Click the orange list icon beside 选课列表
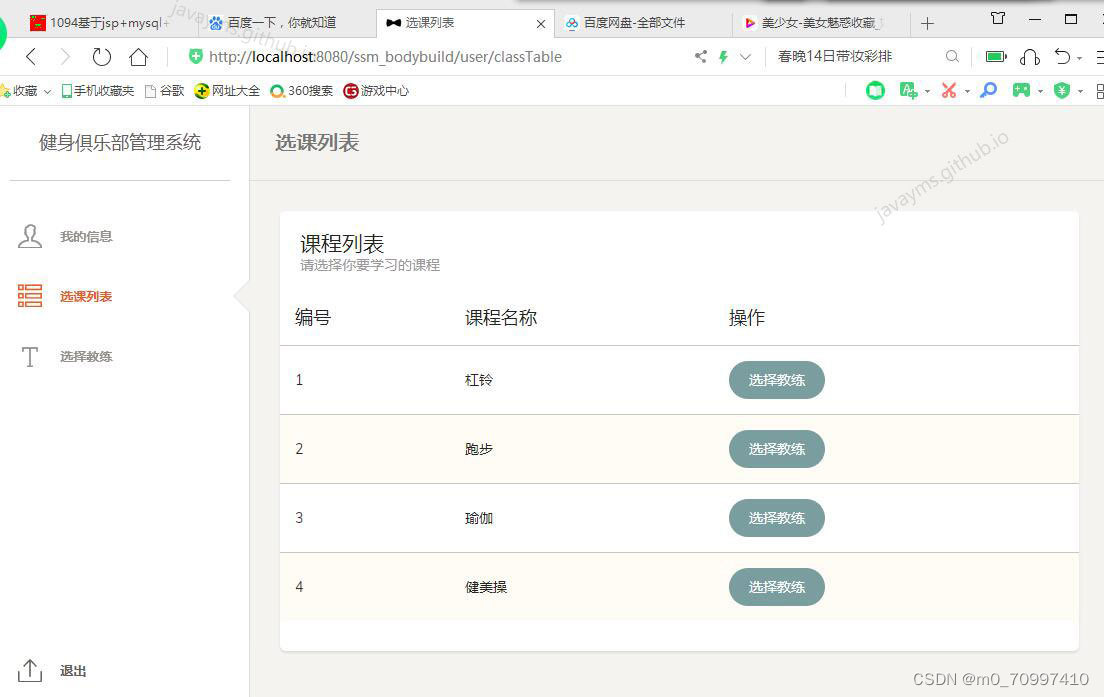The height and width of the screenshot is (697, 1104). point(30,296)
